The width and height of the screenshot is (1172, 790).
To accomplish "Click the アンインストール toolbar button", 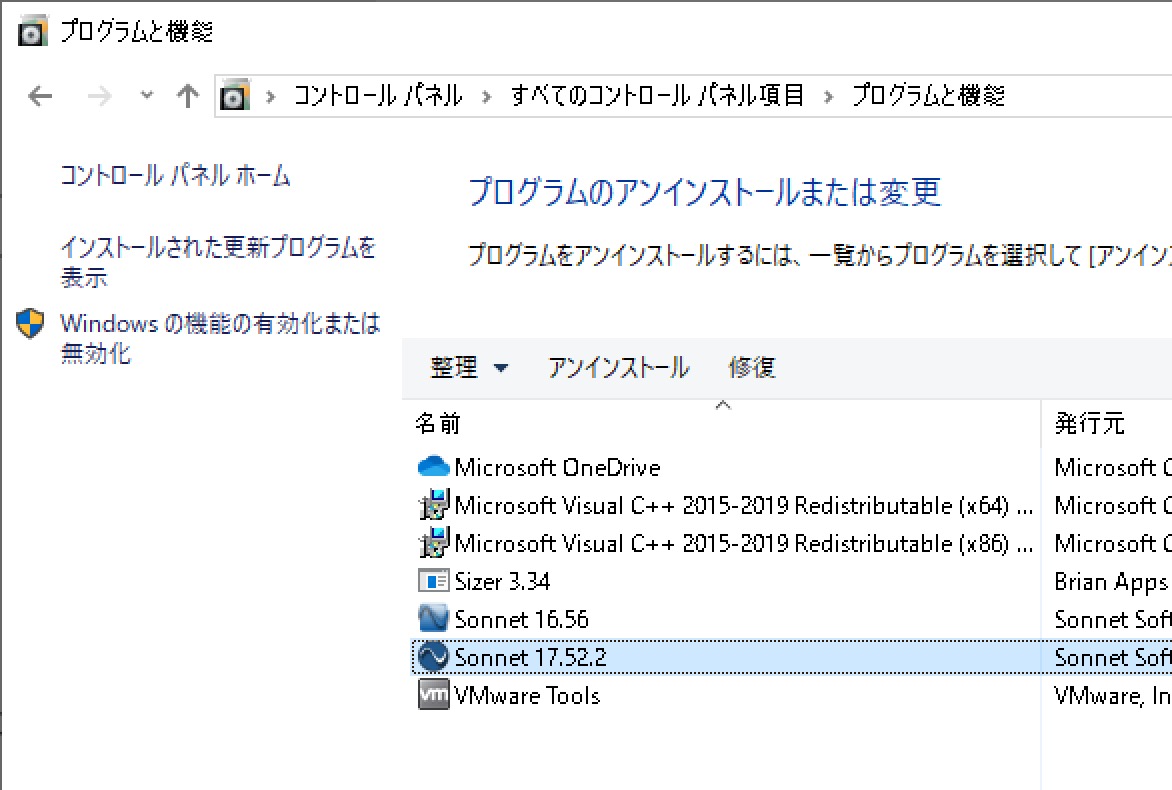I will pos(619,367).
